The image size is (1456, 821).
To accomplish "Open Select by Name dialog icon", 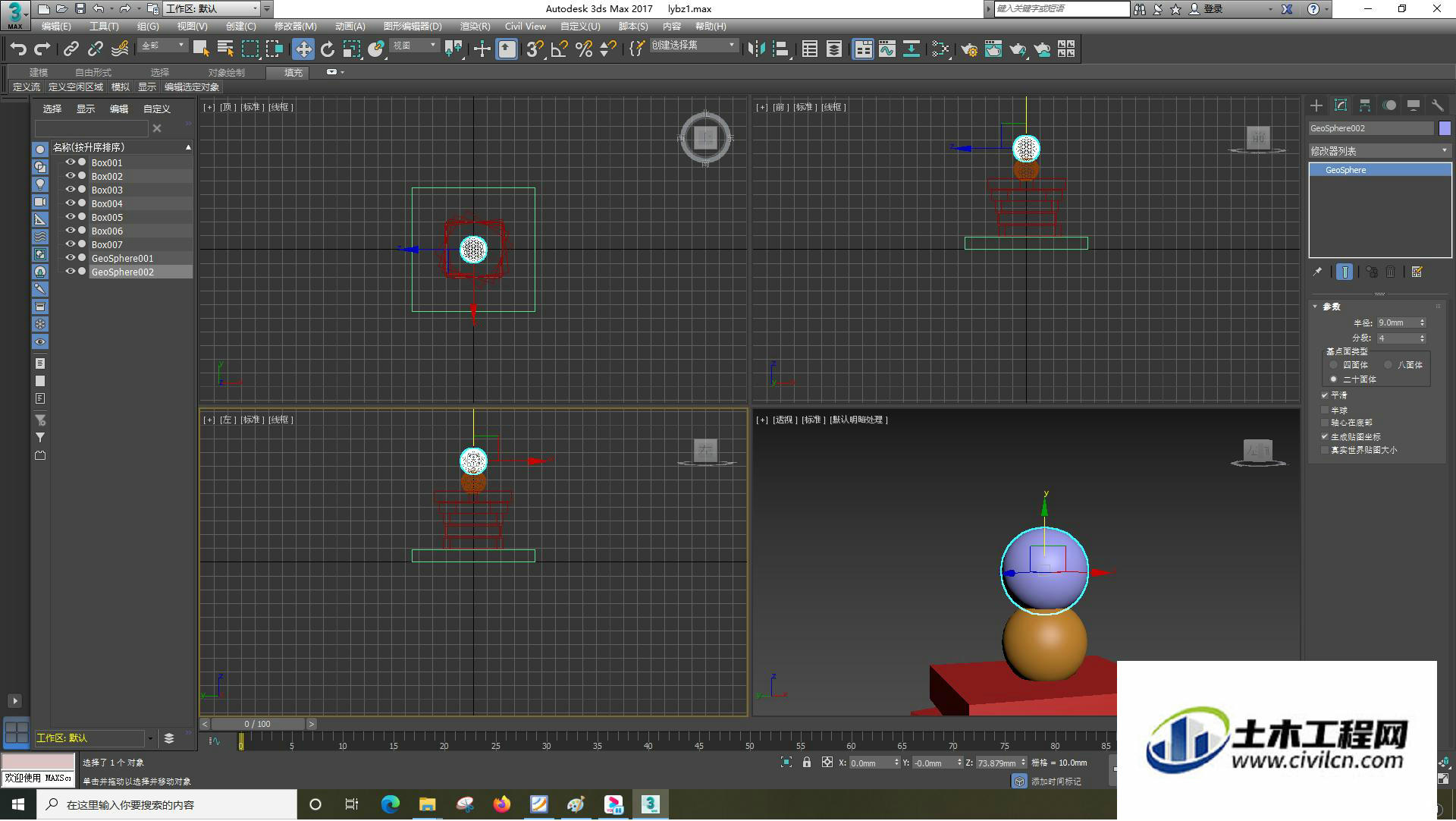I will 225,49.
